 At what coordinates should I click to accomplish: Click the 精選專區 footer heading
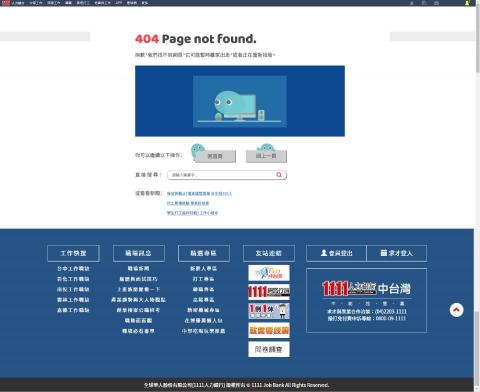[x=204, y=253]
